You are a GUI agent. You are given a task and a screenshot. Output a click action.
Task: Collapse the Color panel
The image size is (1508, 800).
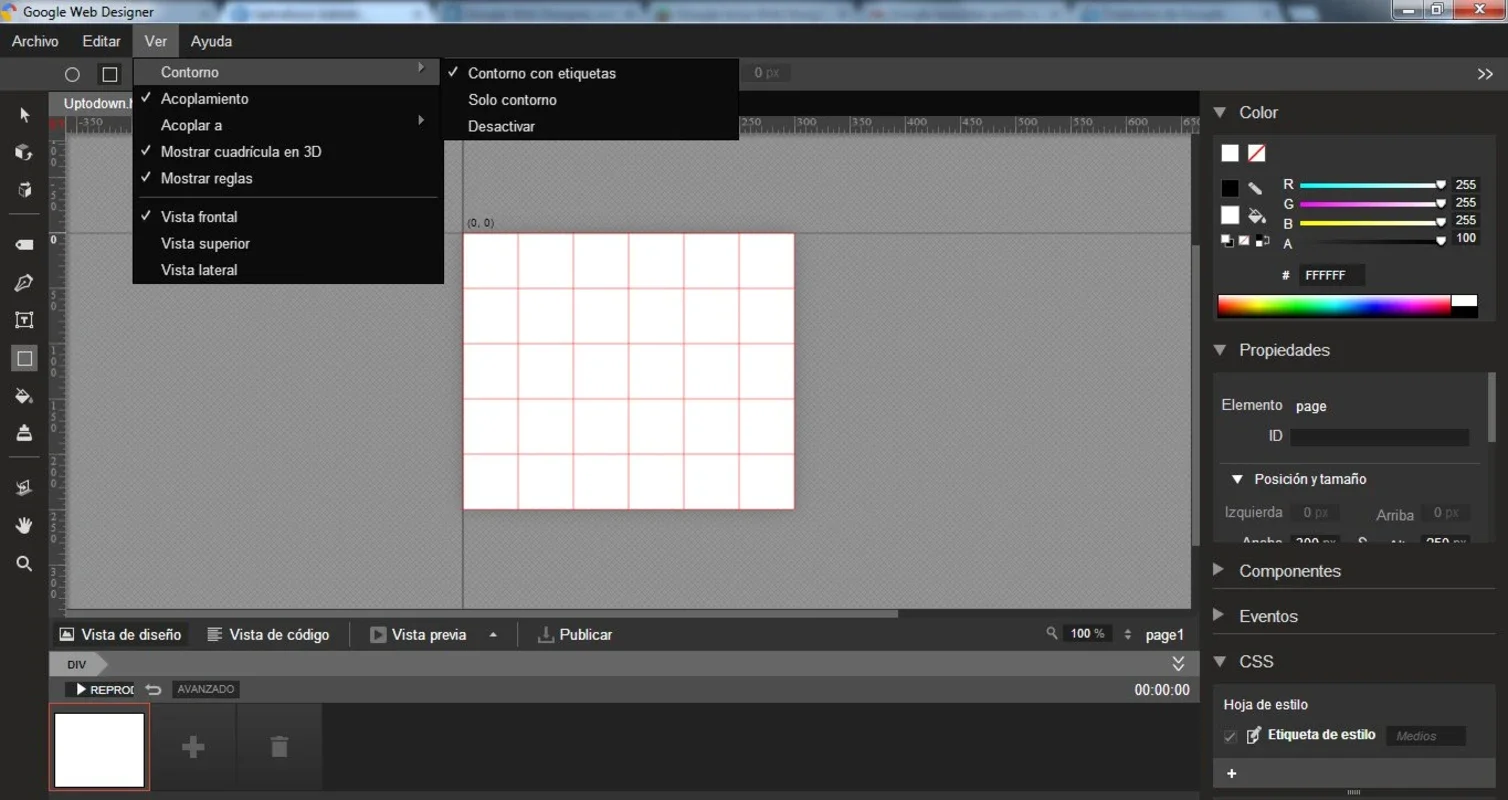[1219, 112]
